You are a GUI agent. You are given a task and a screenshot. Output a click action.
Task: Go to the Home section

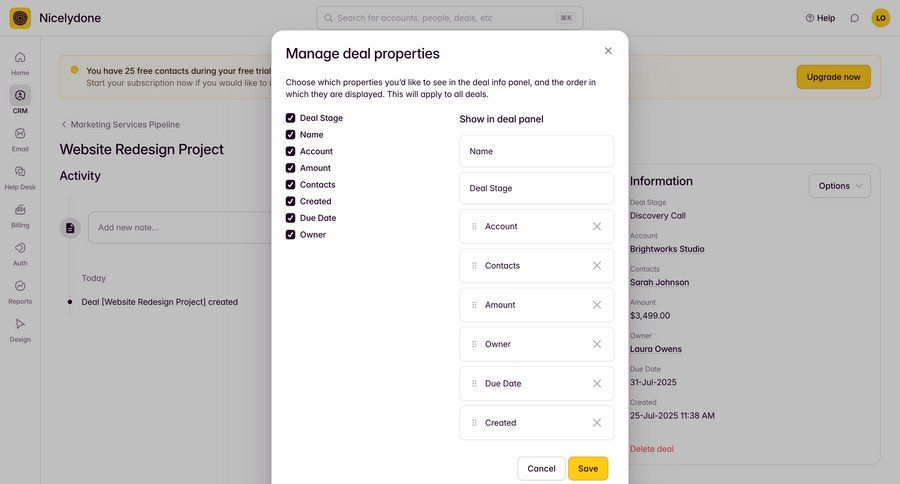tap(20, 63)
